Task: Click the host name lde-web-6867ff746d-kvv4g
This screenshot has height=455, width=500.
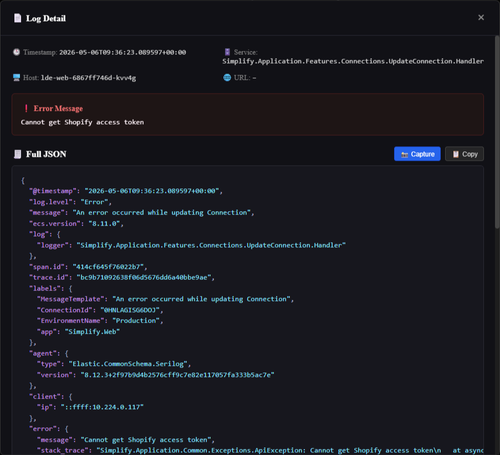Action: point(88,78)
